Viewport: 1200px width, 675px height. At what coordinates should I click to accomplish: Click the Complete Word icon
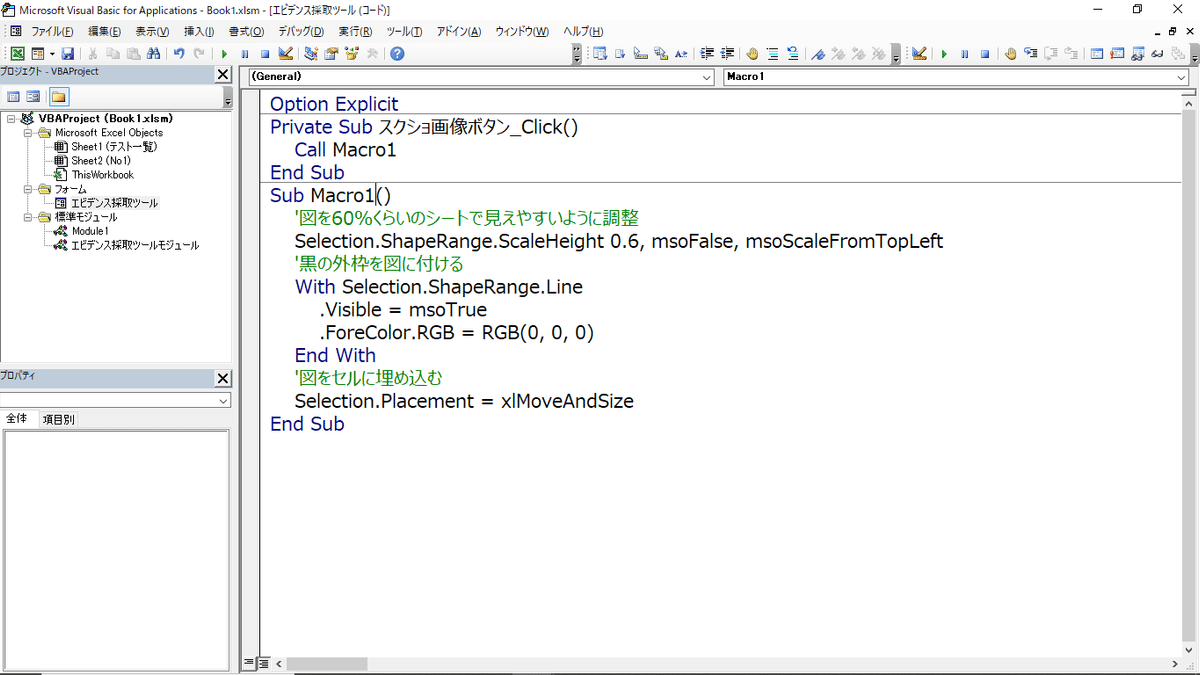point(681,54)
